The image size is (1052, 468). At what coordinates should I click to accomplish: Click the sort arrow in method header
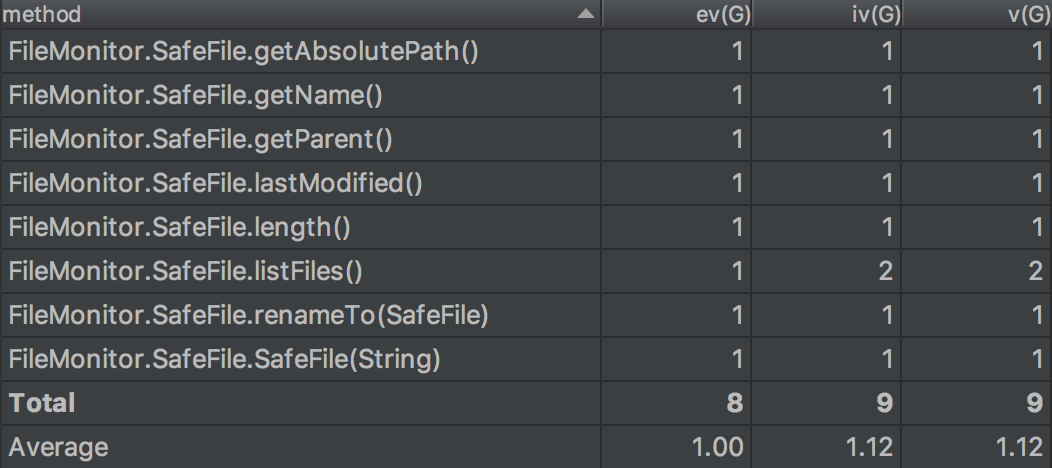(x=586, y=16)
